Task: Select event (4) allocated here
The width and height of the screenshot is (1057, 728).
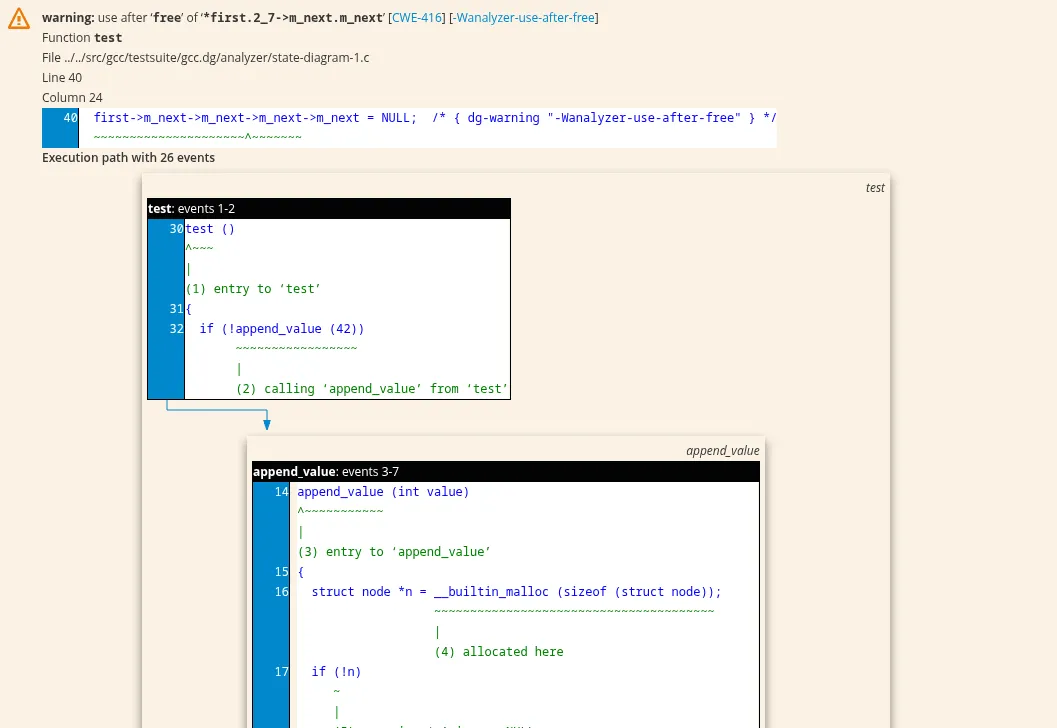Action: [x=498, y=652]
